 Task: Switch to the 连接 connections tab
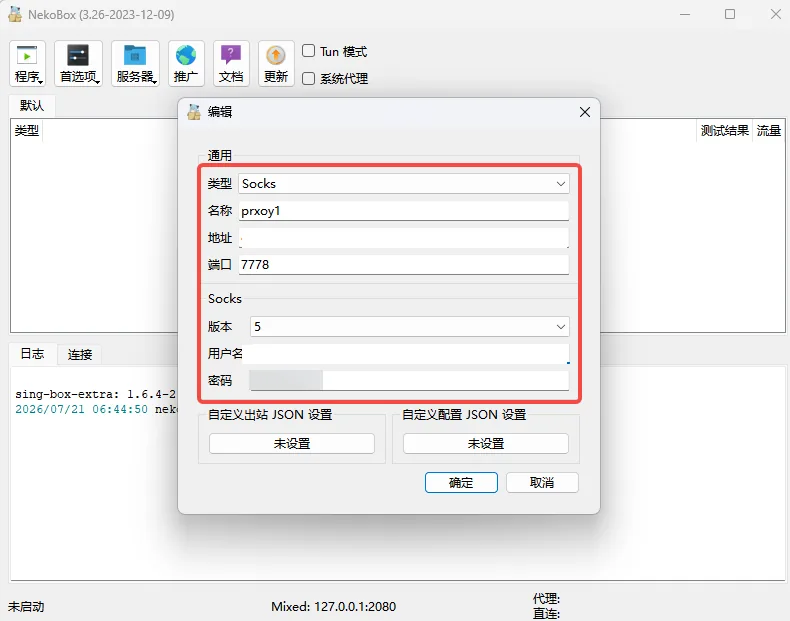(80, 355)
